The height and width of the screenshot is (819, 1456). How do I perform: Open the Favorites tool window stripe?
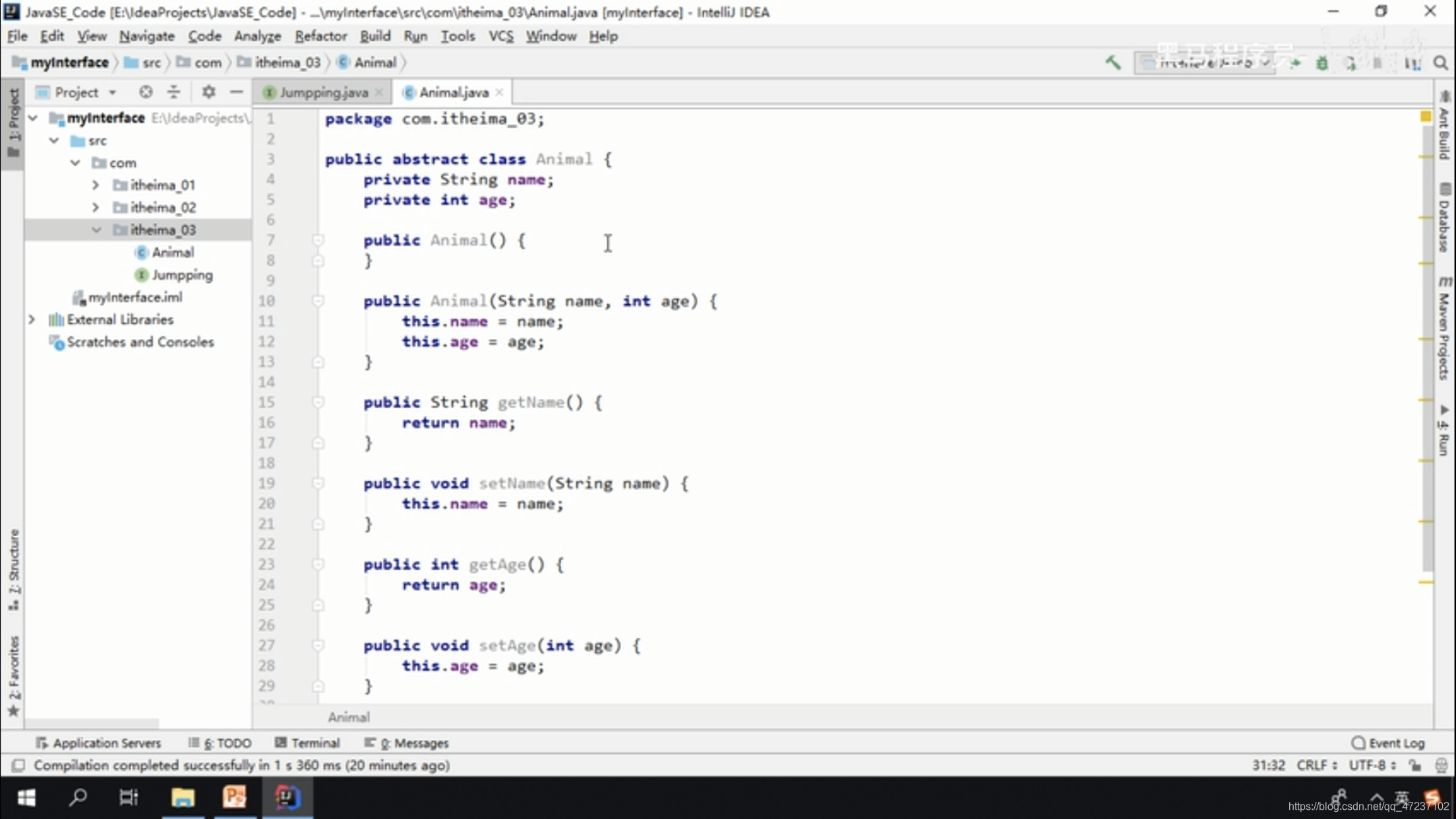[14, 676]
